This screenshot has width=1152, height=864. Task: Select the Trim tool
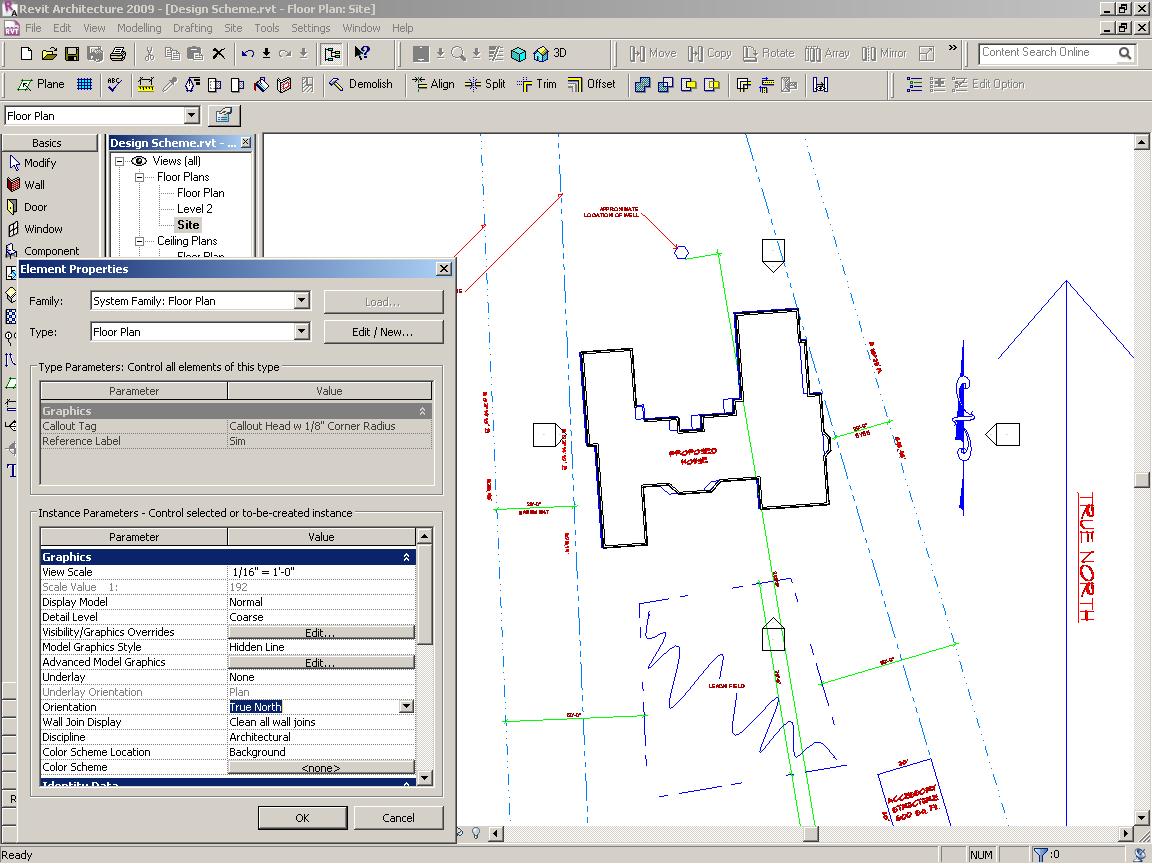tap(536, 85)
